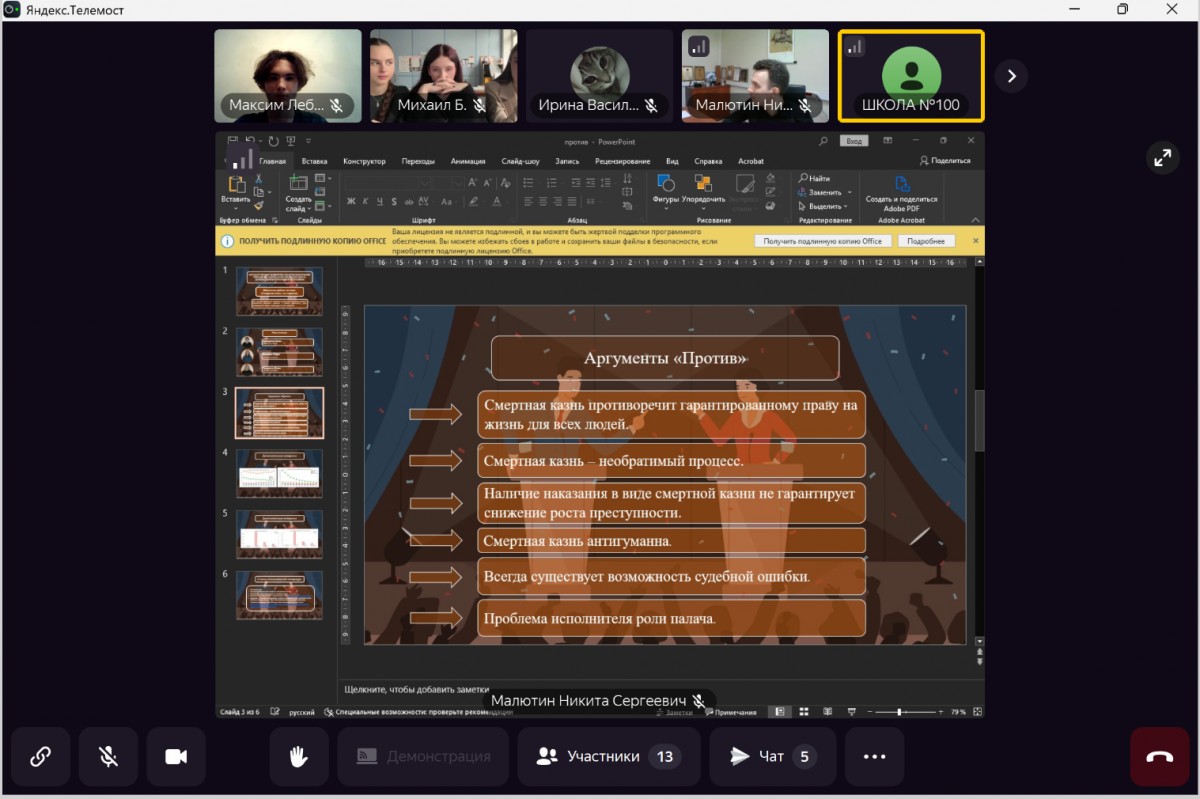The width and height of the screenshot is (1200, 799).
Task: Open the Упорядочить dropdown in the ribbon
Action: coord(703,199)
